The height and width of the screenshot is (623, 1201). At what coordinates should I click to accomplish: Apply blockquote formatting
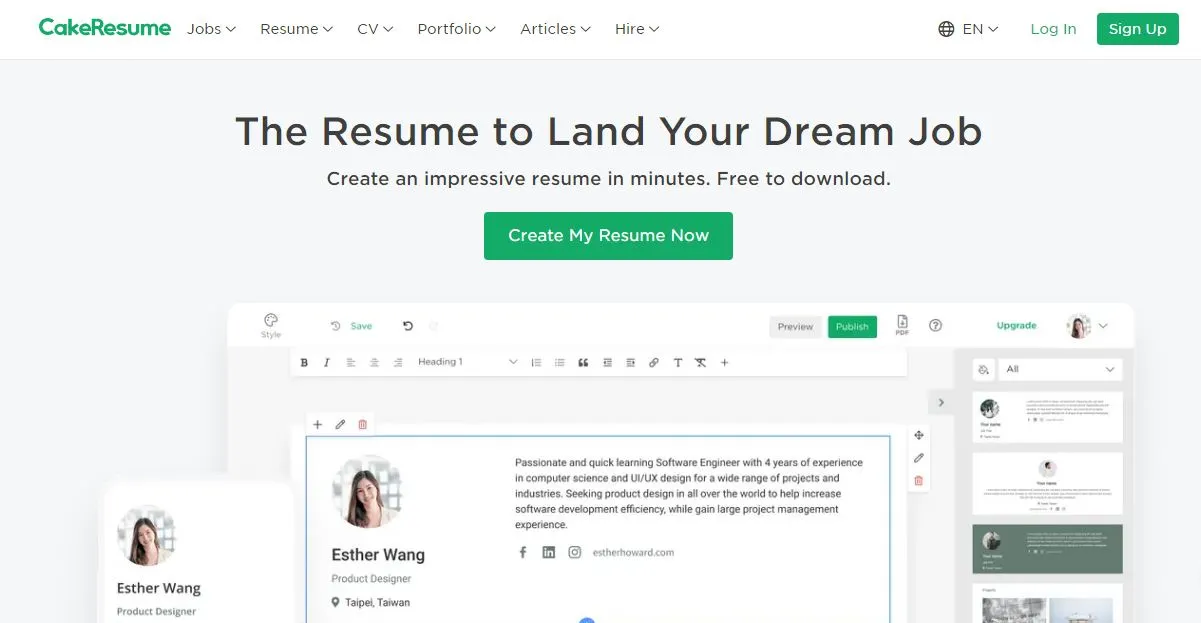point(583,363)
